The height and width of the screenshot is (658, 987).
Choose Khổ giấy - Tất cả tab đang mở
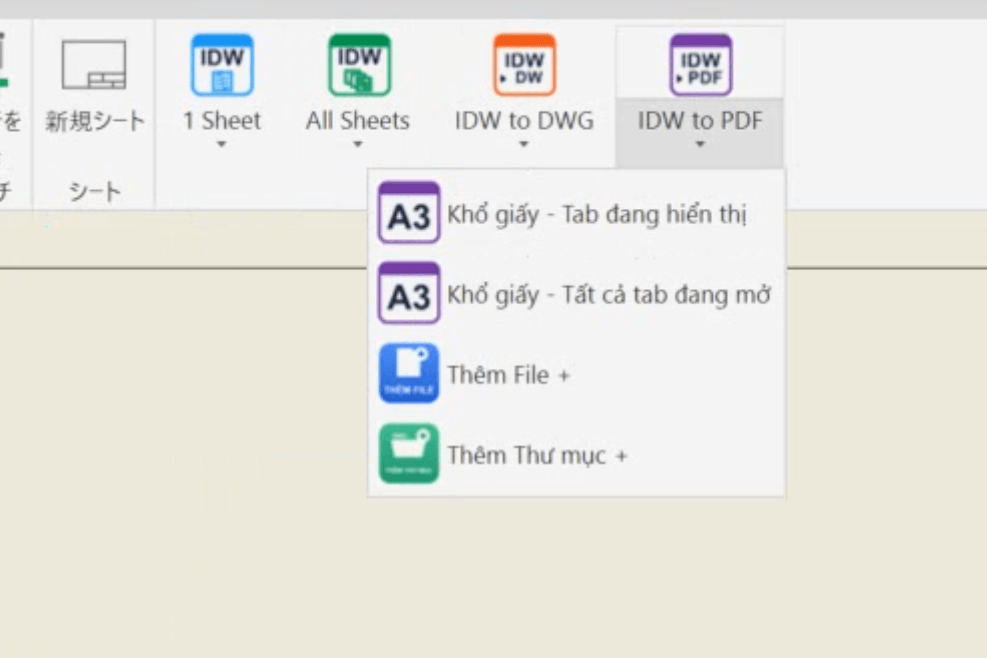pyautogui.click(x=576, y=293)
